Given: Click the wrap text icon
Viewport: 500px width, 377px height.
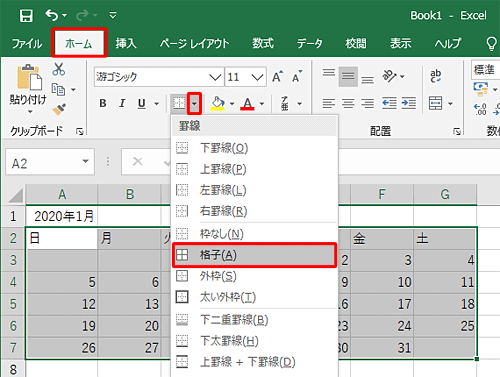Looking at the screenshot, I should [435, 76].
